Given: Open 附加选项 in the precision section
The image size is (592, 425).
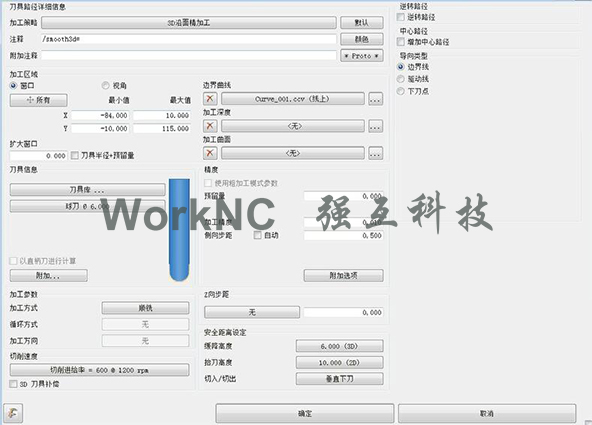Looking at the screenshot, I should tap(343, 275).
